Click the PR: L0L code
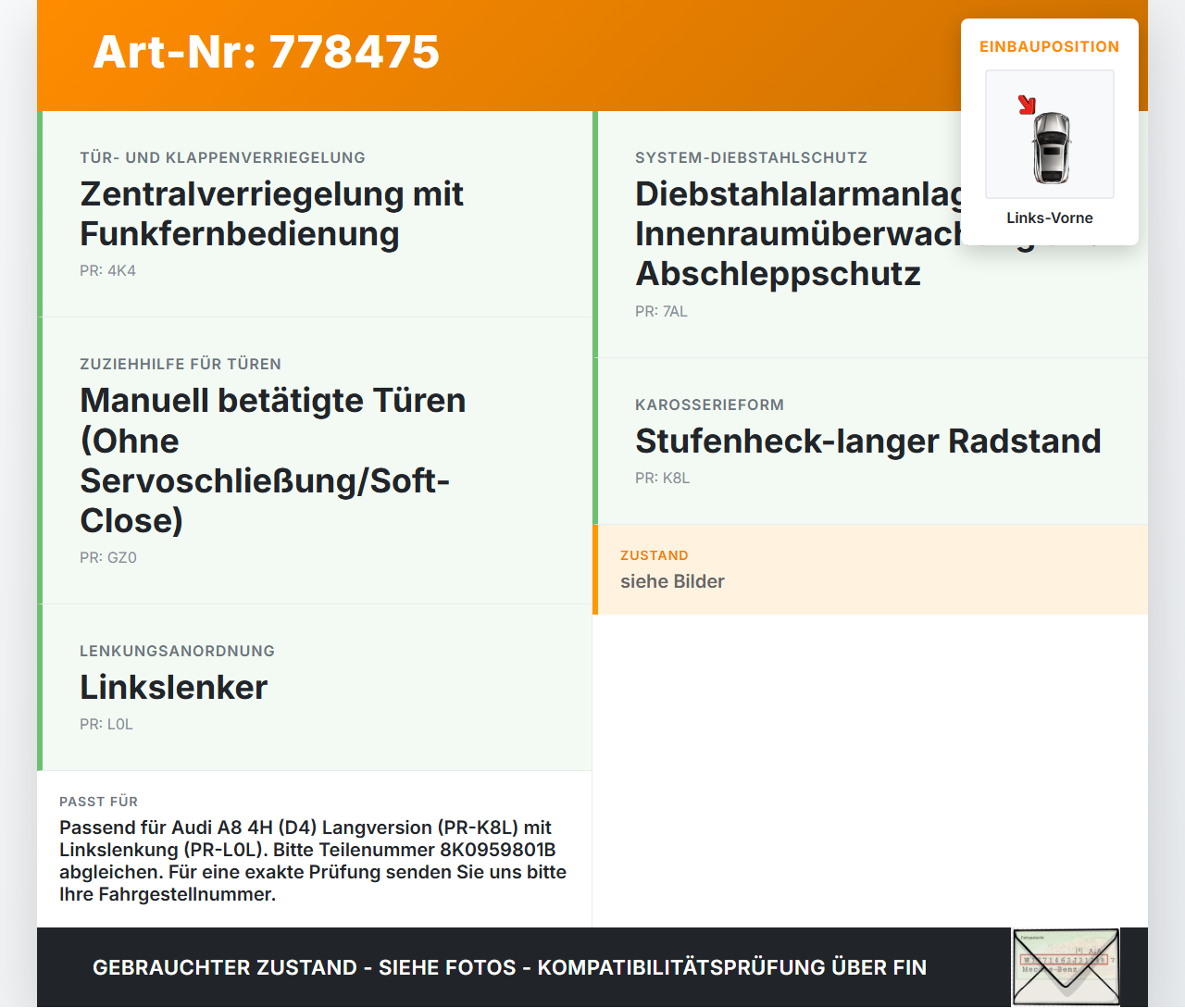 [x=106, y=725]
